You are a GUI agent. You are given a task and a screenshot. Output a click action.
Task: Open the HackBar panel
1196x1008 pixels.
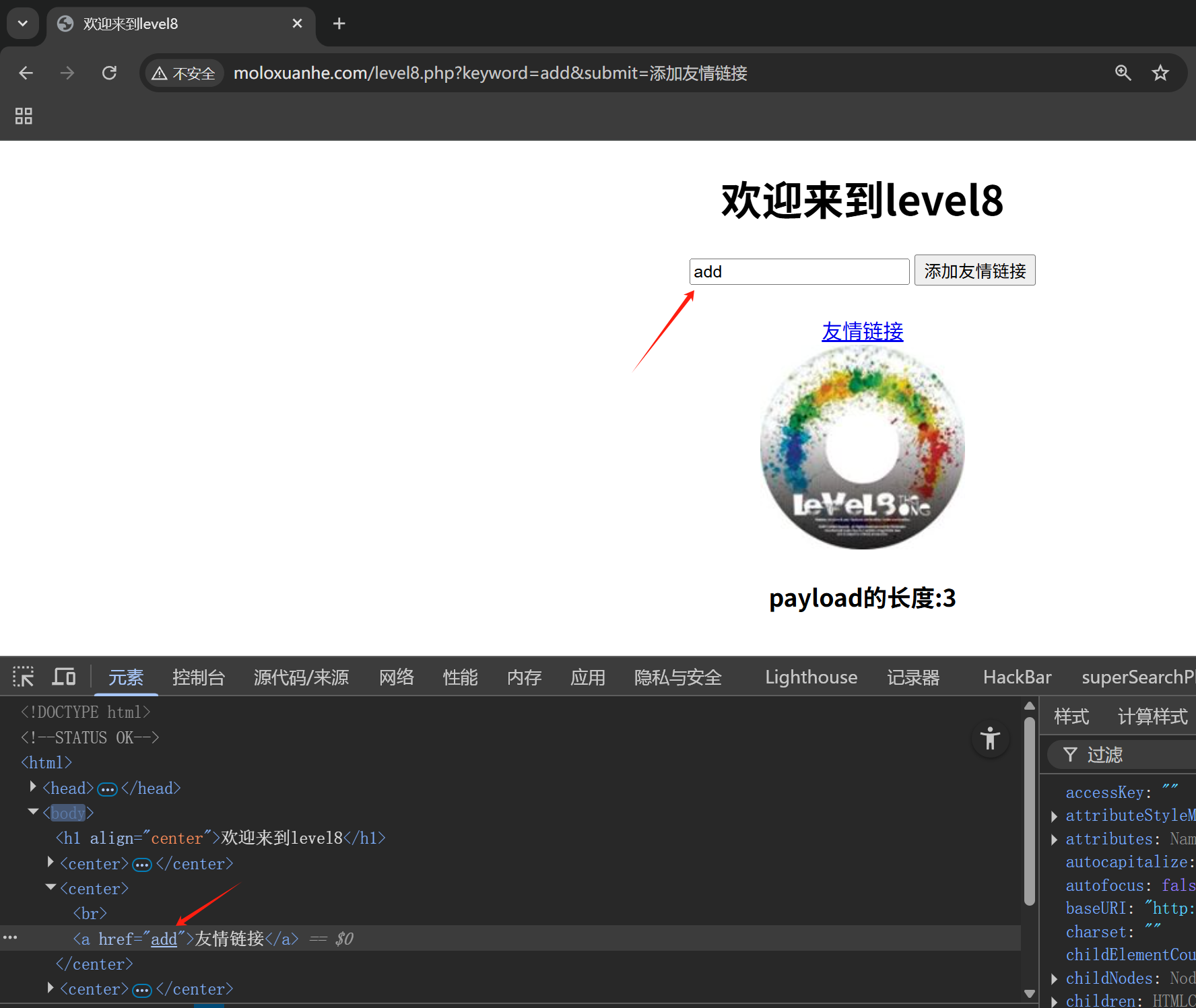(1017, 677)
